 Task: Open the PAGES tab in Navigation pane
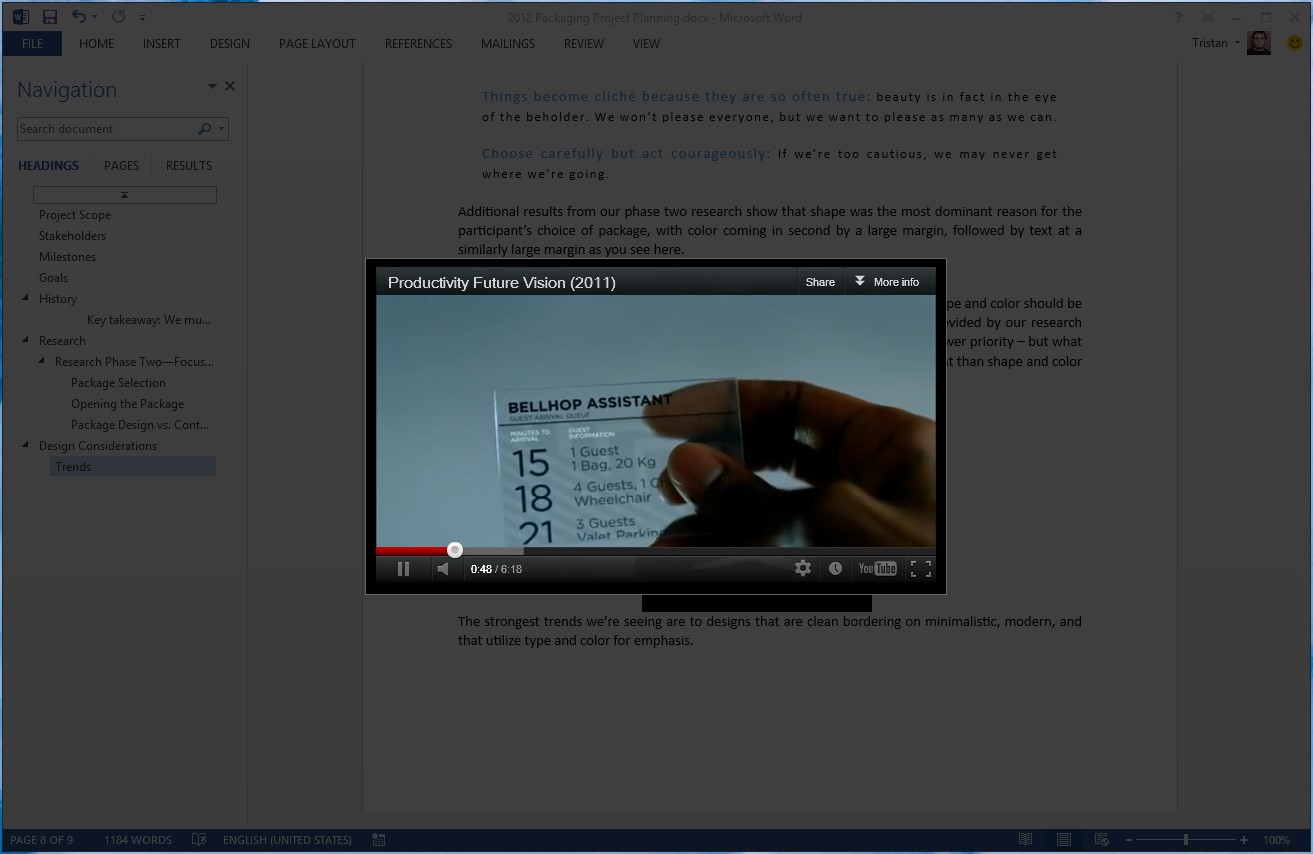(121, 165)
